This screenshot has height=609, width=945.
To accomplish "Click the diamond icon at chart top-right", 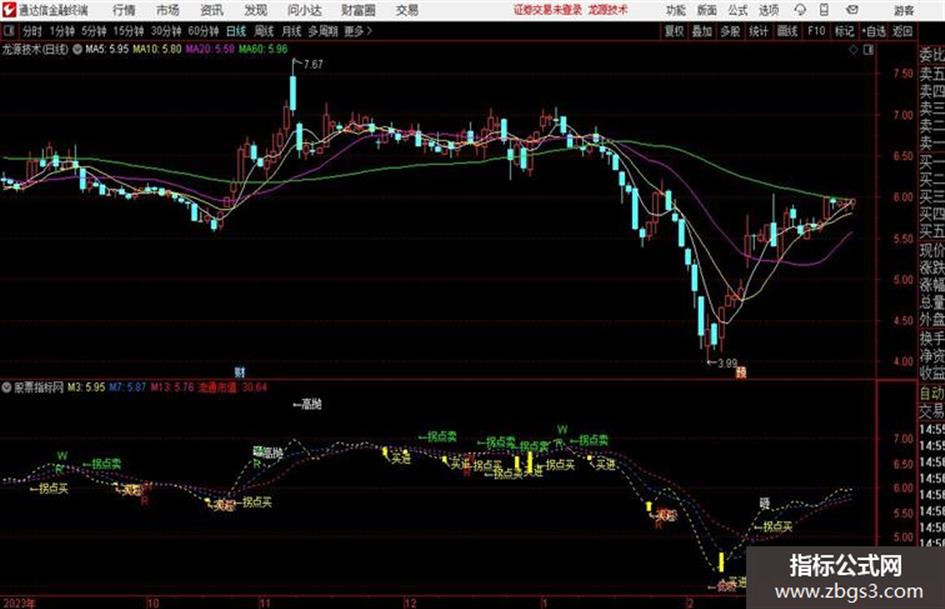I will pos(853,50).
